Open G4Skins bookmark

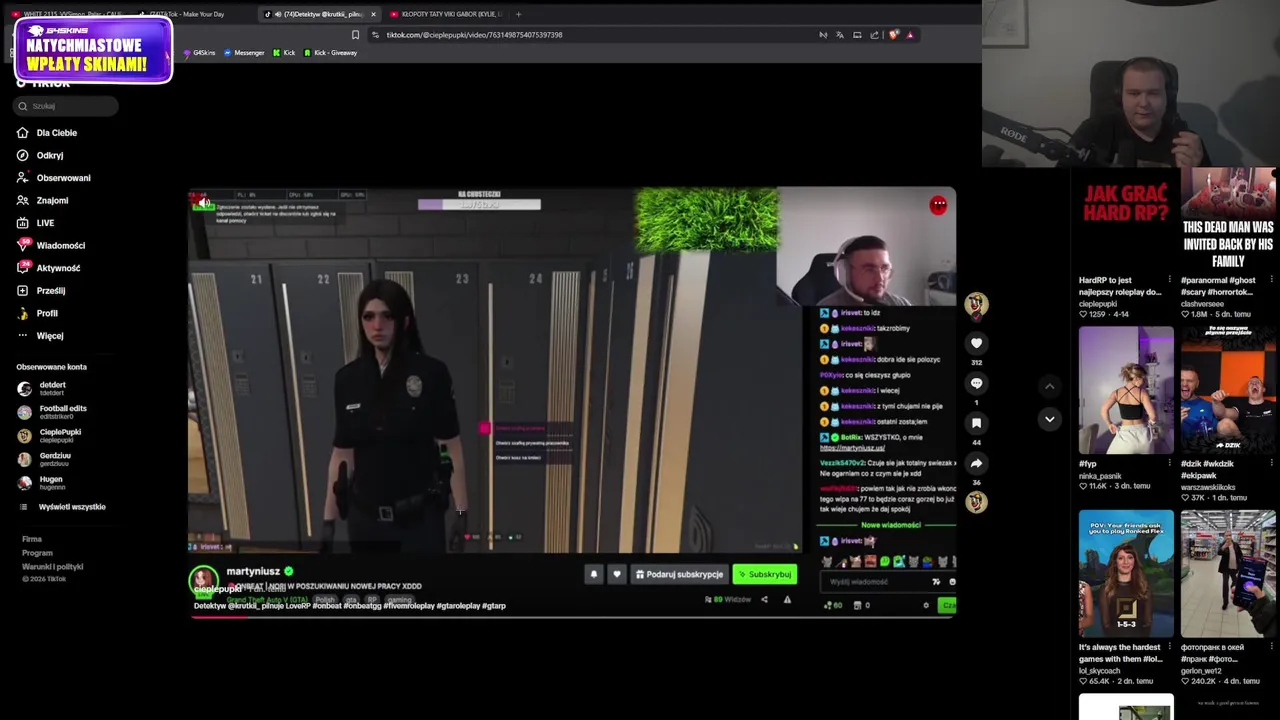point(199,53)
